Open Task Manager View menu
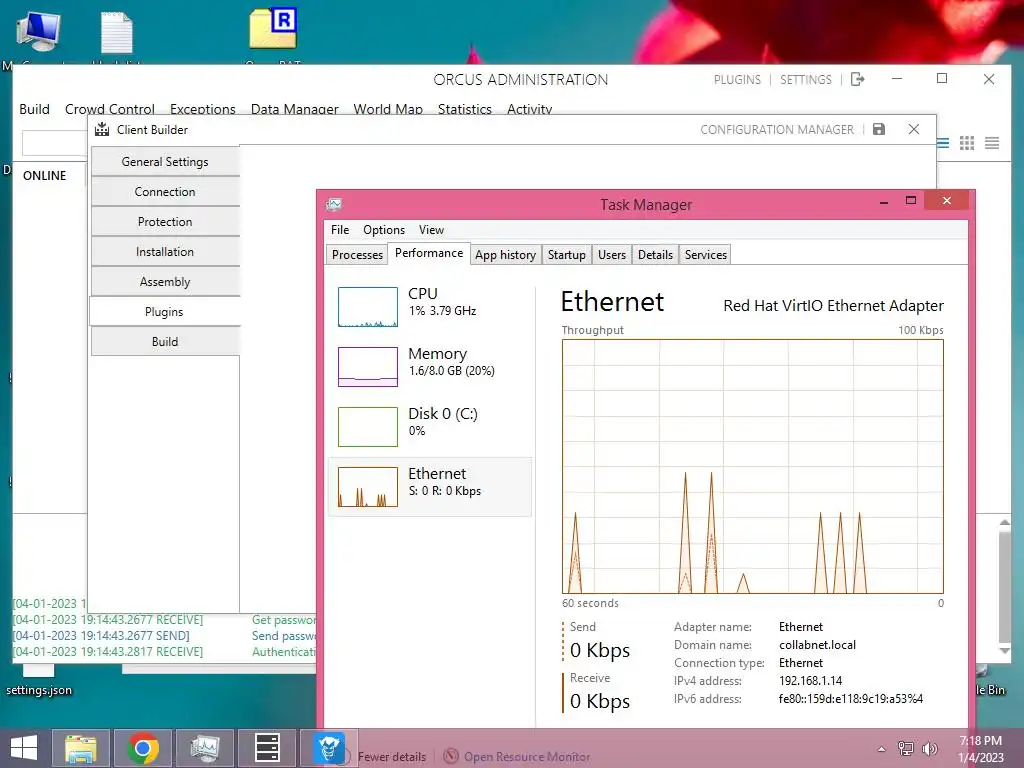 click(x=431, y=230)
